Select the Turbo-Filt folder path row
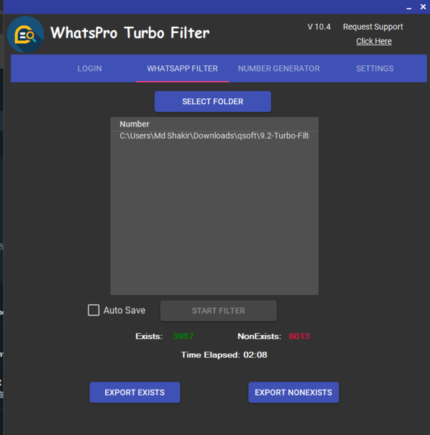This screenshot has height=435, width=430. point(214,136)
